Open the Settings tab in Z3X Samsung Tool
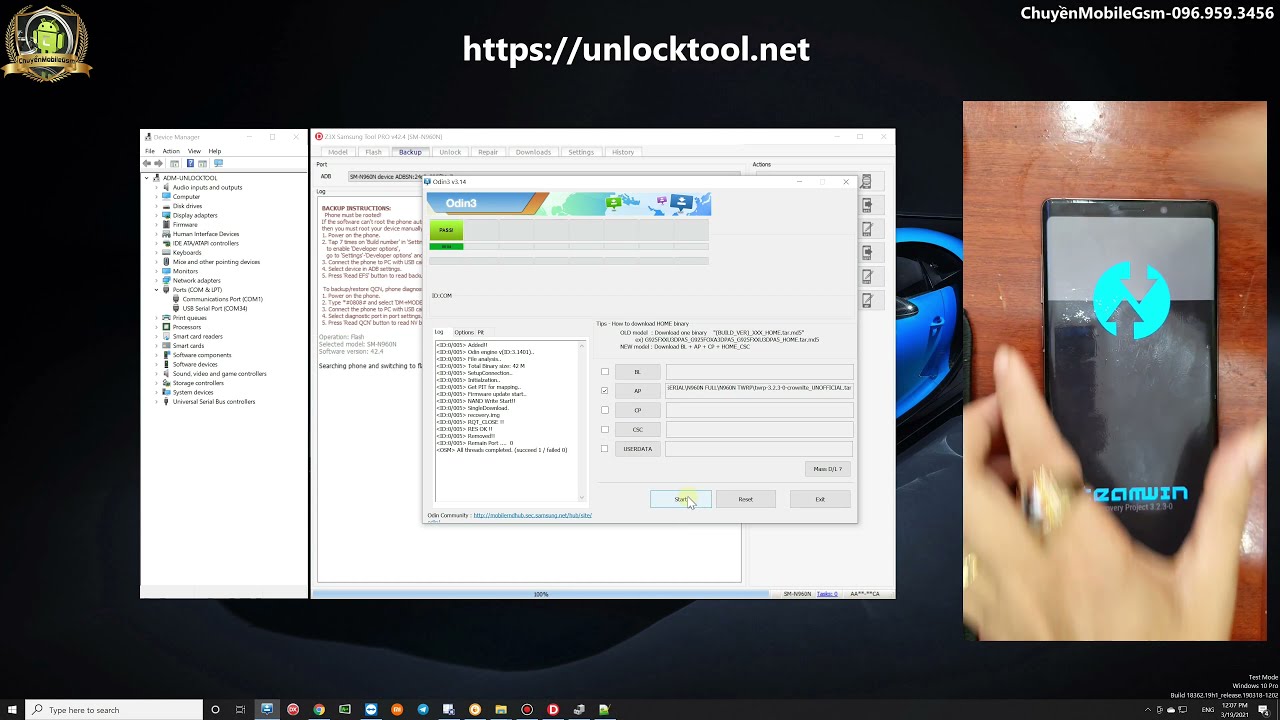1280x720 pixels. 581,152
